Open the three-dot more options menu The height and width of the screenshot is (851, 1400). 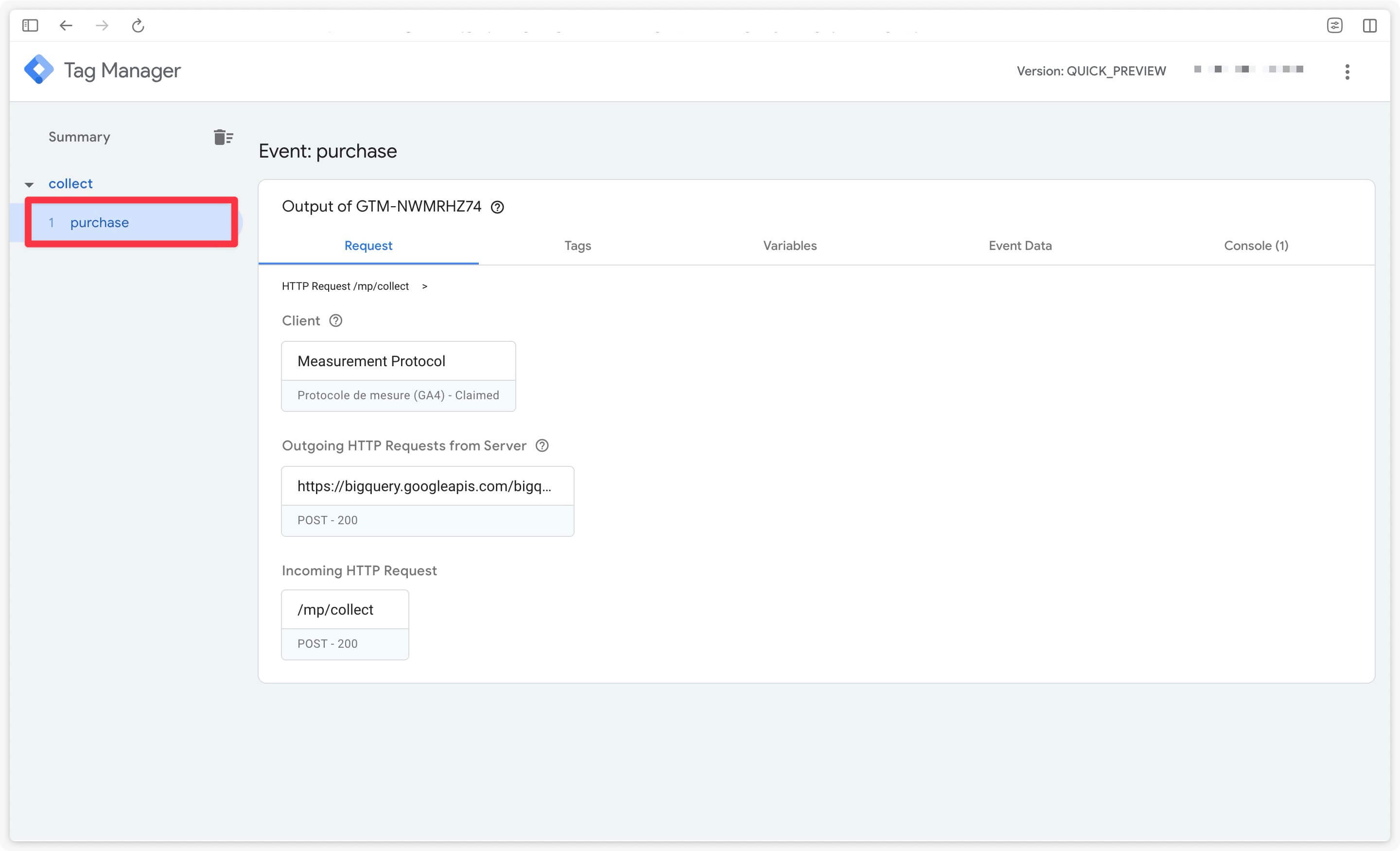tap(1347, 71)
